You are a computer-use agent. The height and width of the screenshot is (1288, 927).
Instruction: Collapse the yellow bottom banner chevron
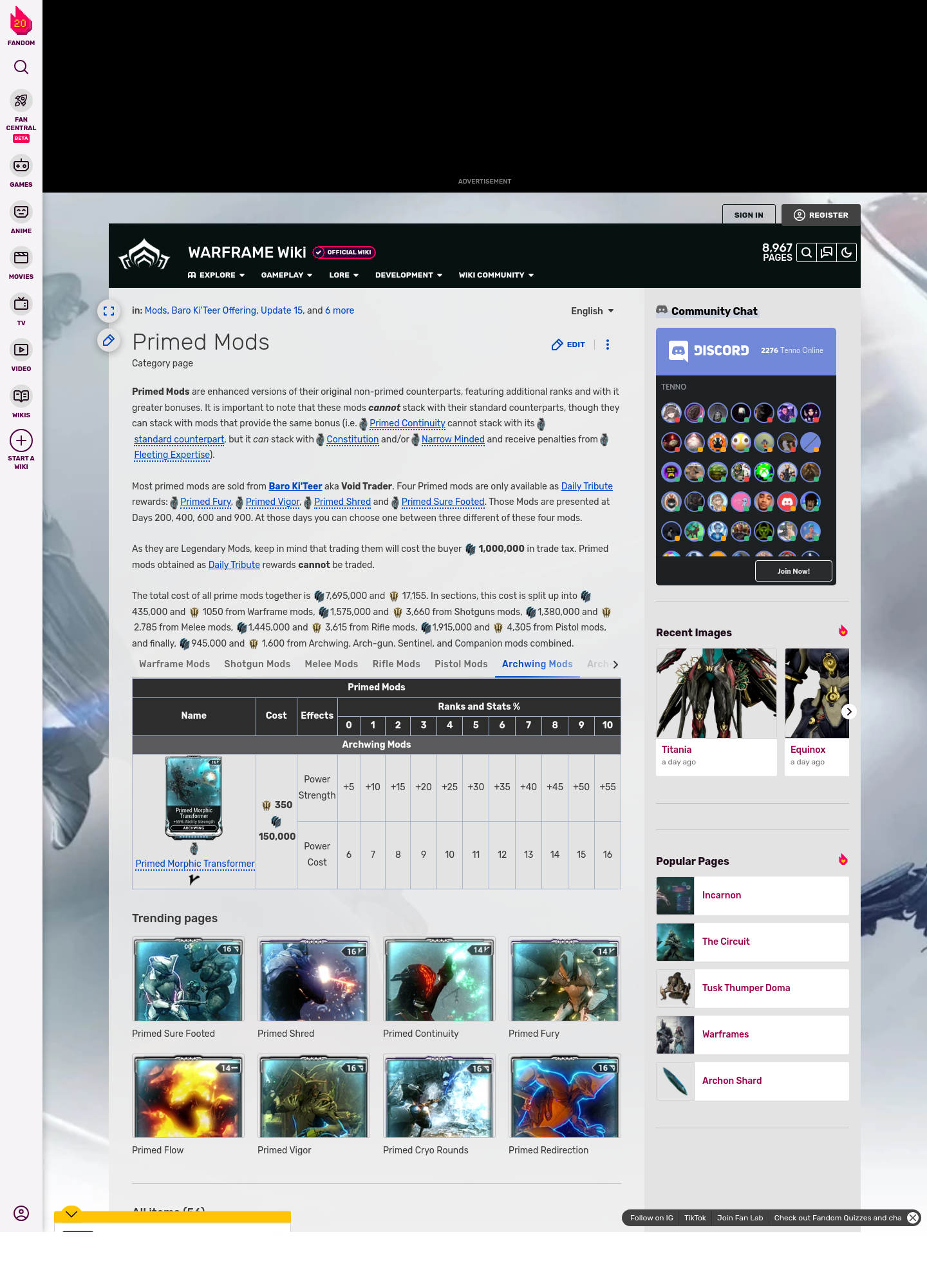[71, 1213]
